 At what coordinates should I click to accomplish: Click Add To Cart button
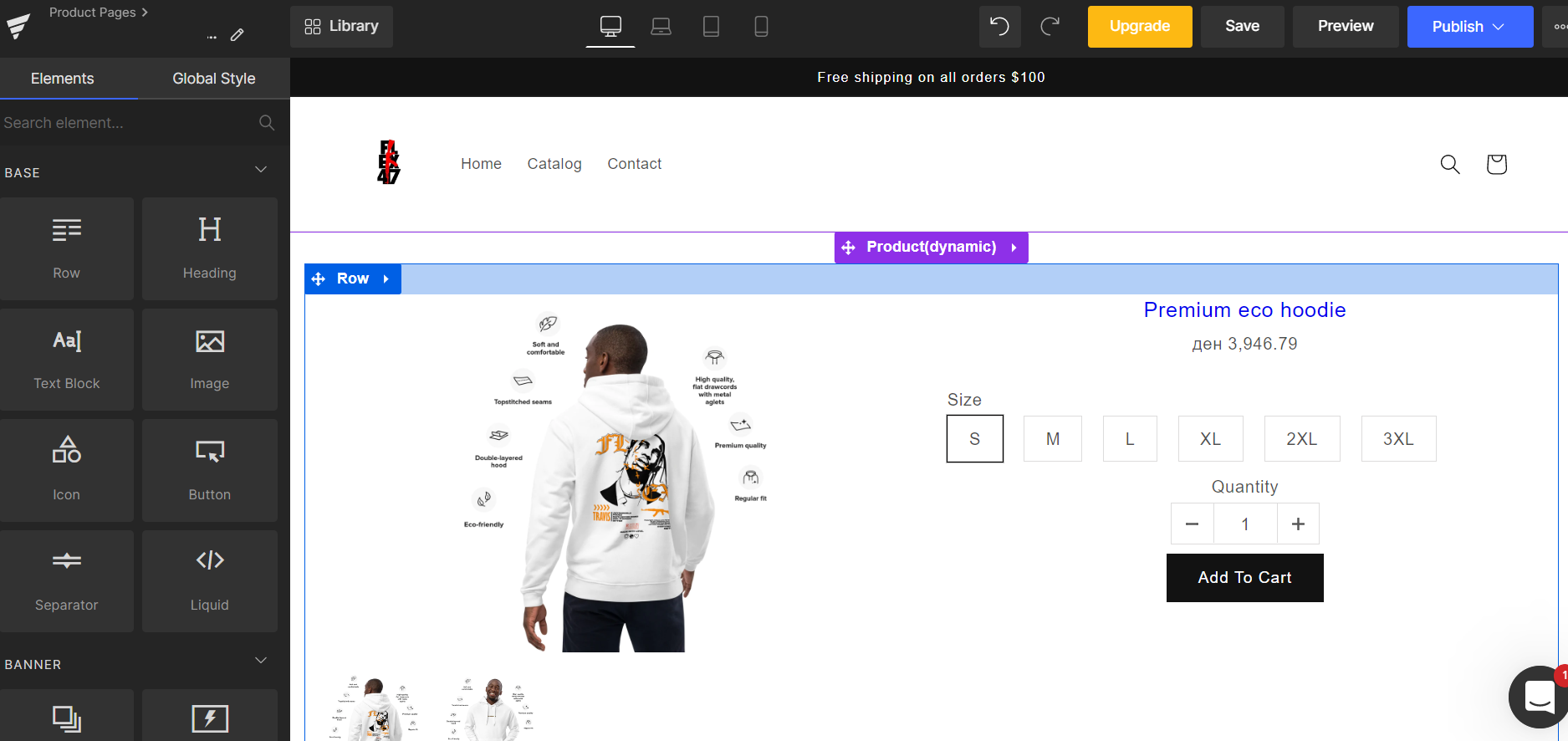(x=1245, y=578)
